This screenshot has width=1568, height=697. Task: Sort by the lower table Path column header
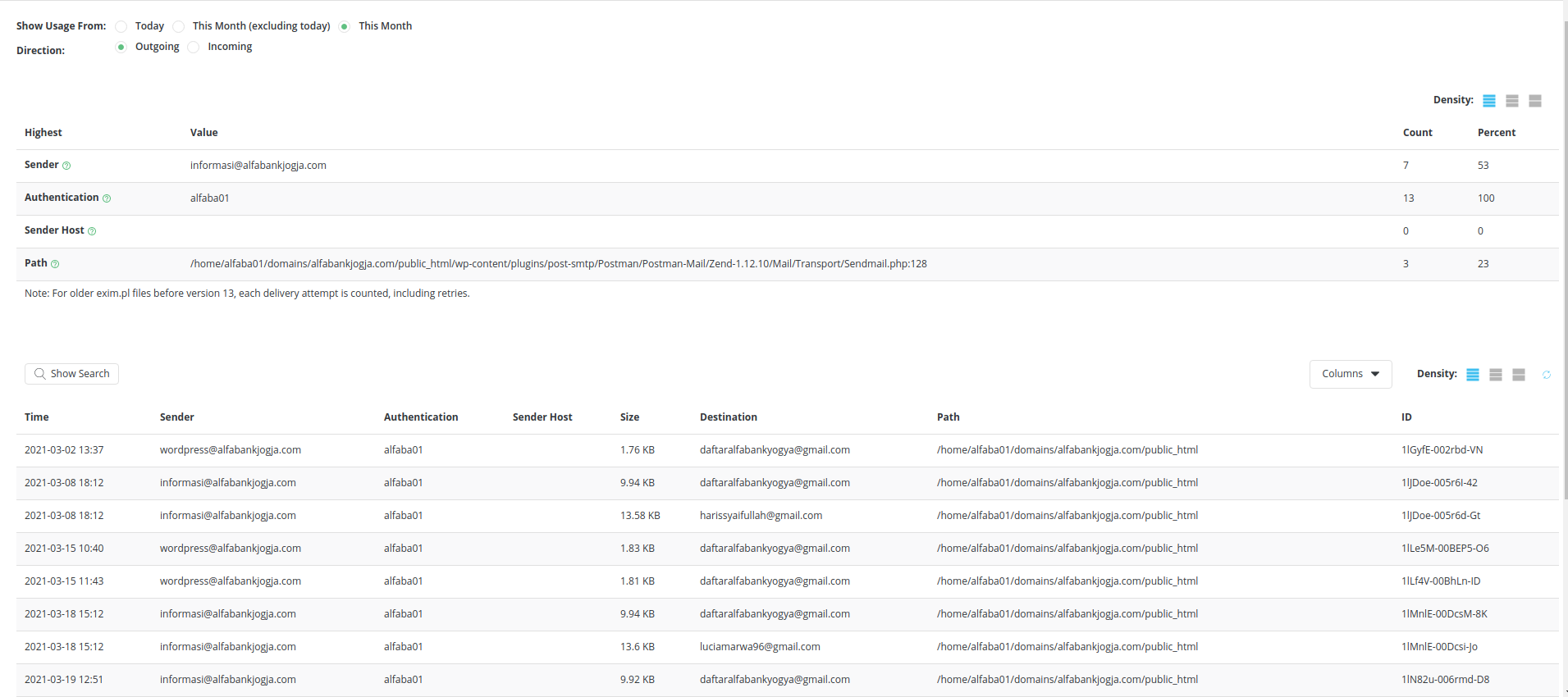[x=949, y=417]
